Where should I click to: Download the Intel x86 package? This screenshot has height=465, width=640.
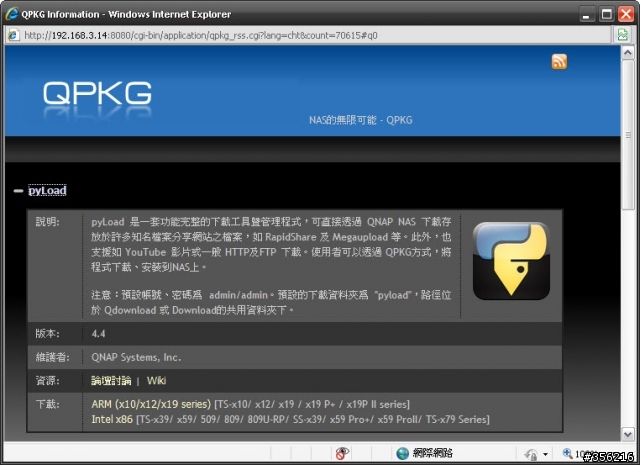[112, 419]
